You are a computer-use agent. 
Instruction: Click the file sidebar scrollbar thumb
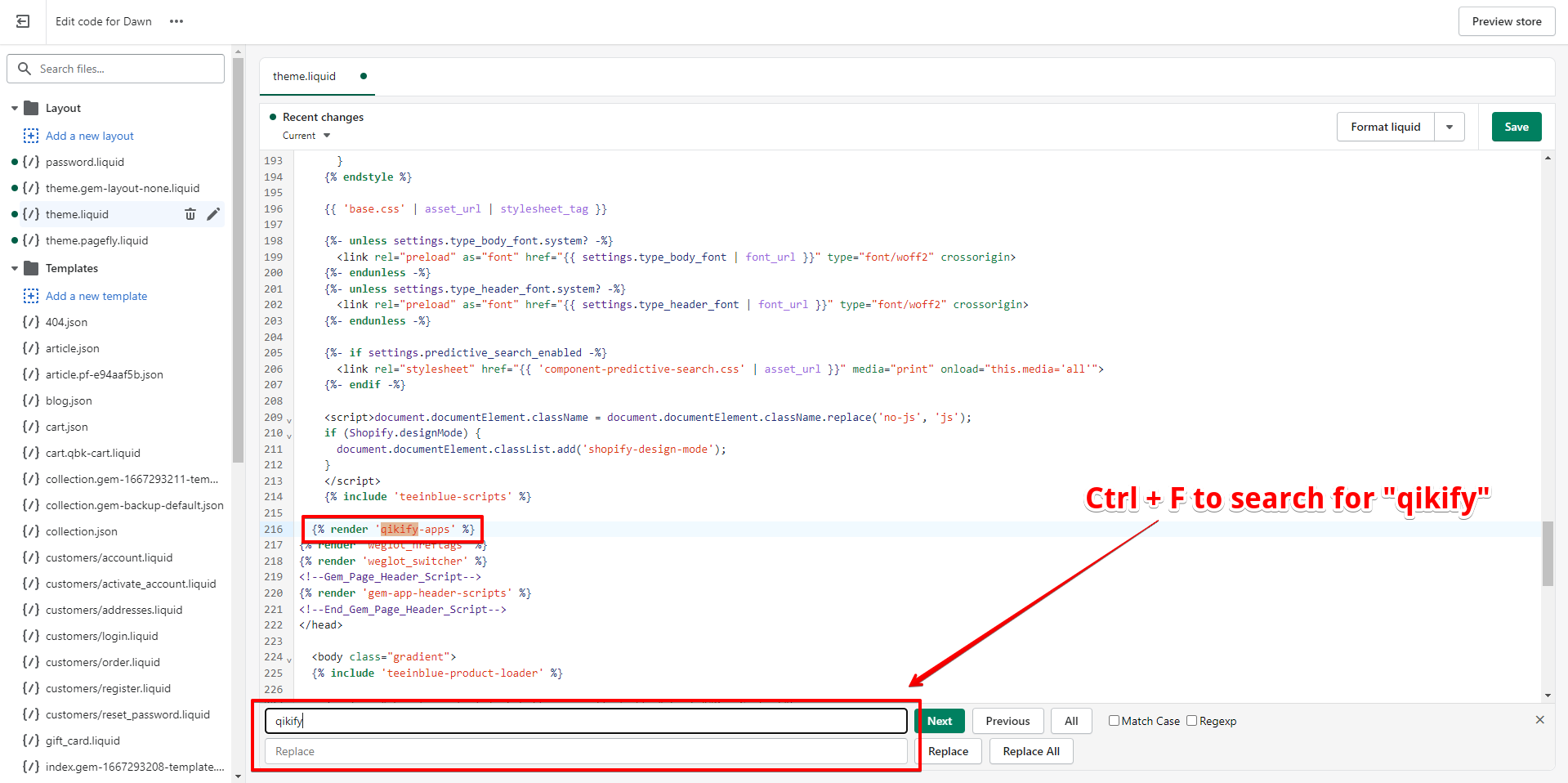238,260
